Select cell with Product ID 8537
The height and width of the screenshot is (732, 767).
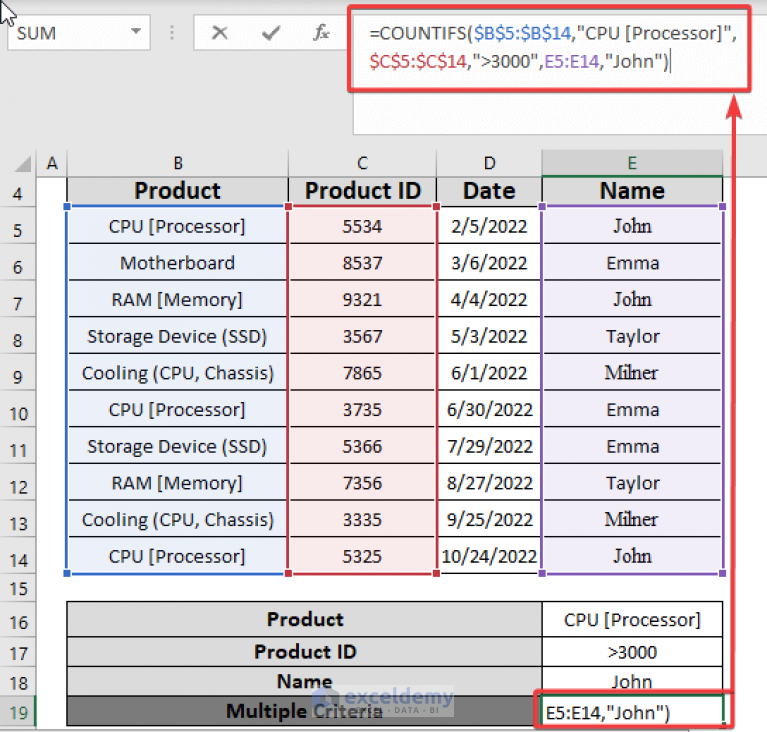click(x=362, y=263)
